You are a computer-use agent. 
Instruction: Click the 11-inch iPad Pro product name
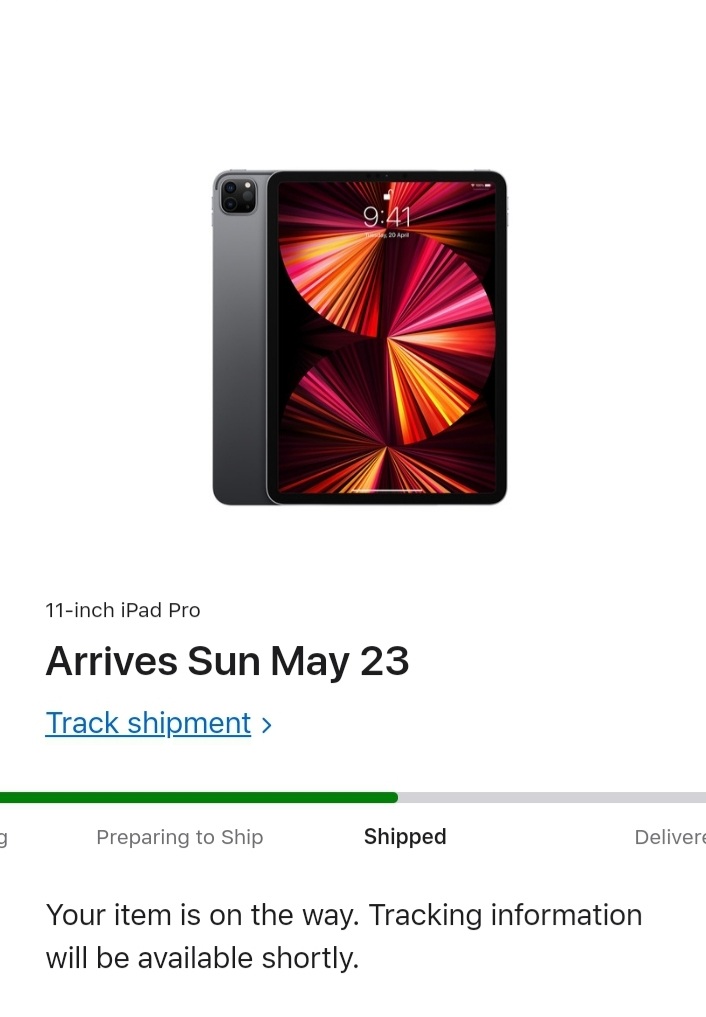123,610
